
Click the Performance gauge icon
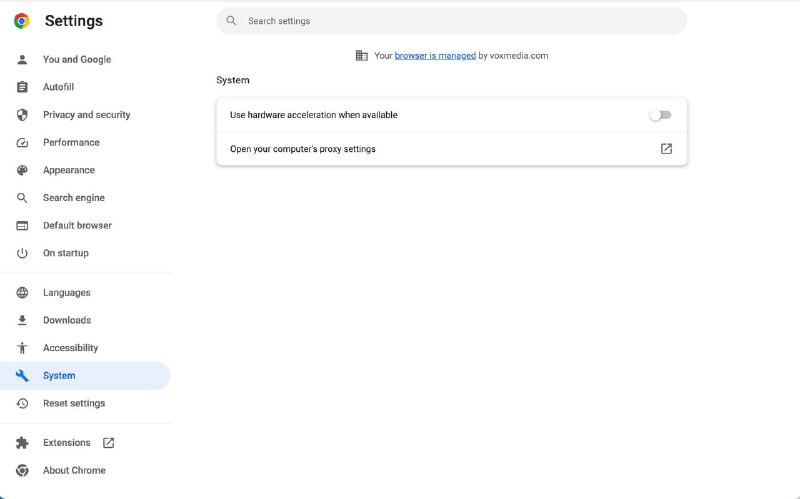pyautogui.click(x=22, y=142)
